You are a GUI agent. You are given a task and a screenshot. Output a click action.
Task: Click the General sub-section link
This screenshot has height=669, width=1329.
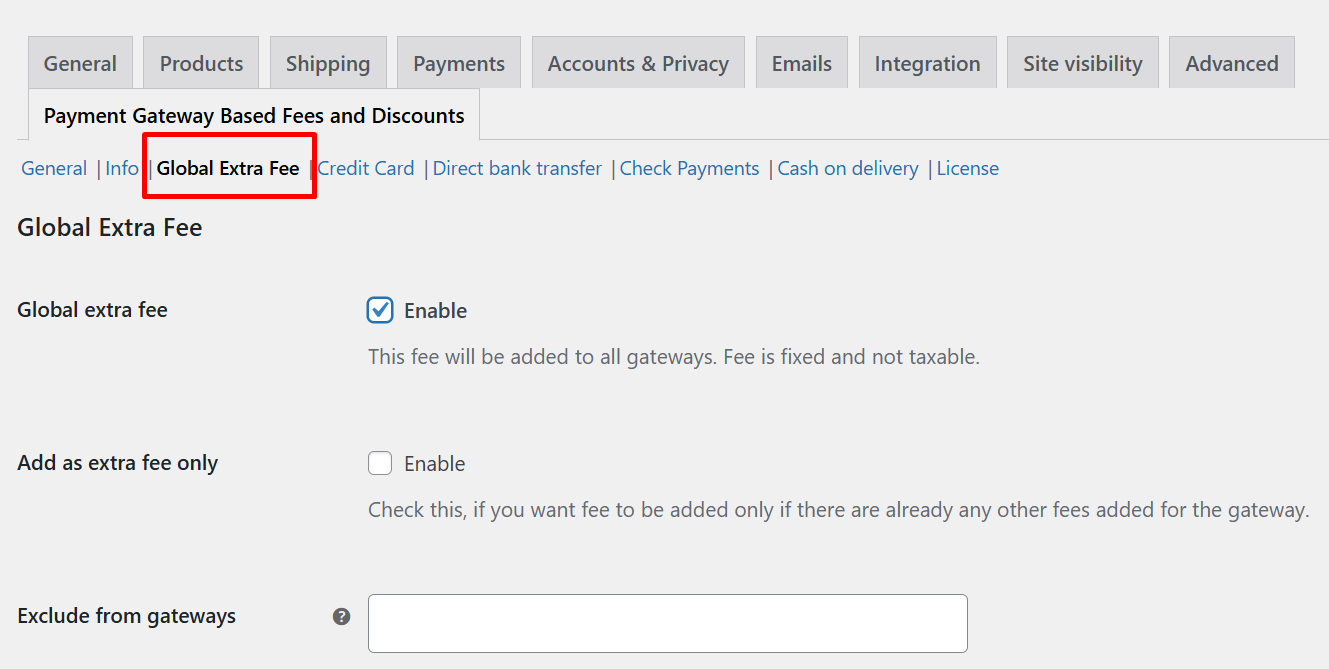coord(54,168)
